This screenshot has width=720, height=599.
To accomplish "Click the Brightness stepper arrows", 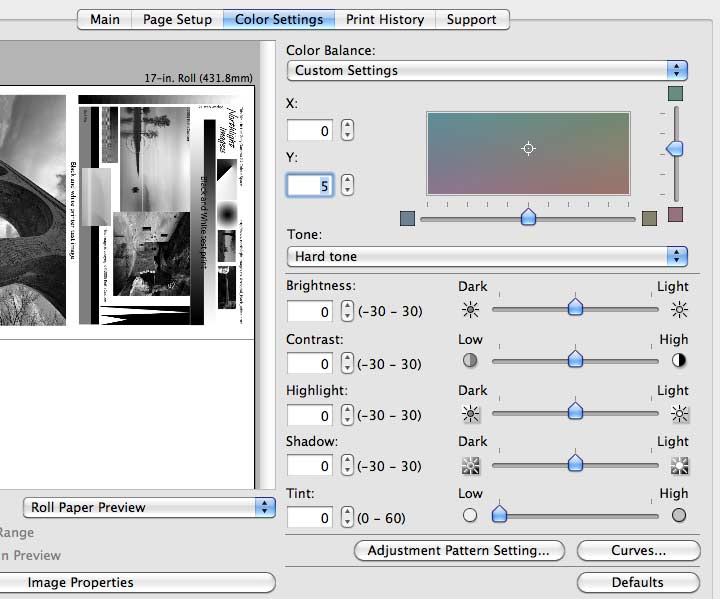I will [348, 311].
